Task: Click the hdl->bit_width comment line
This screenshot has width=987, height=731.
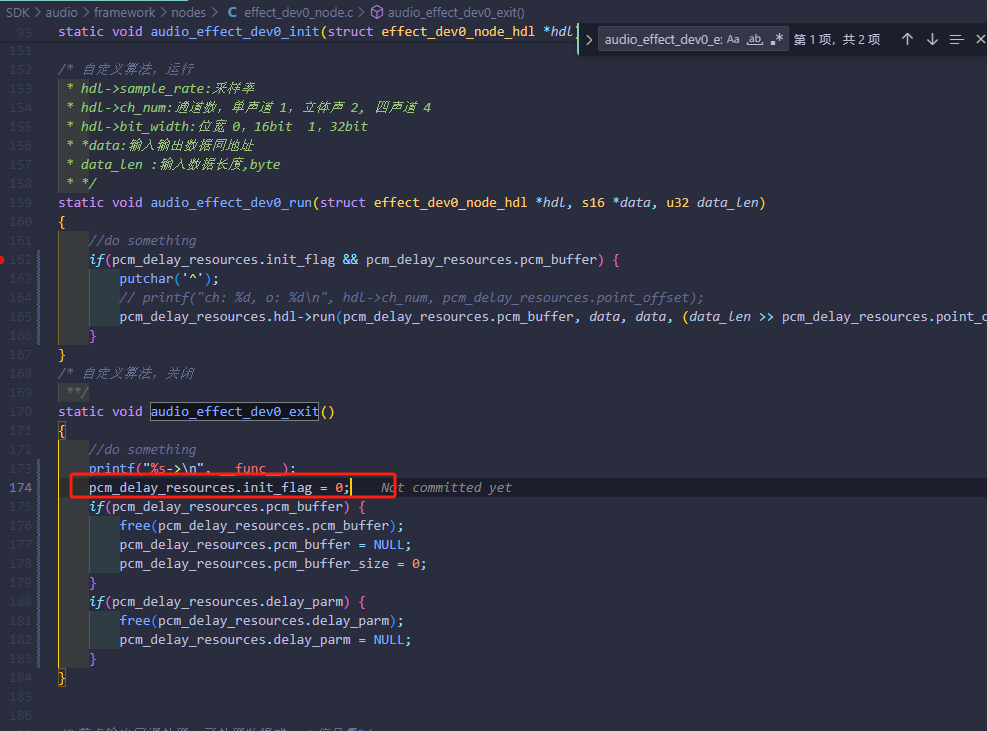Action: pos(217,126)
